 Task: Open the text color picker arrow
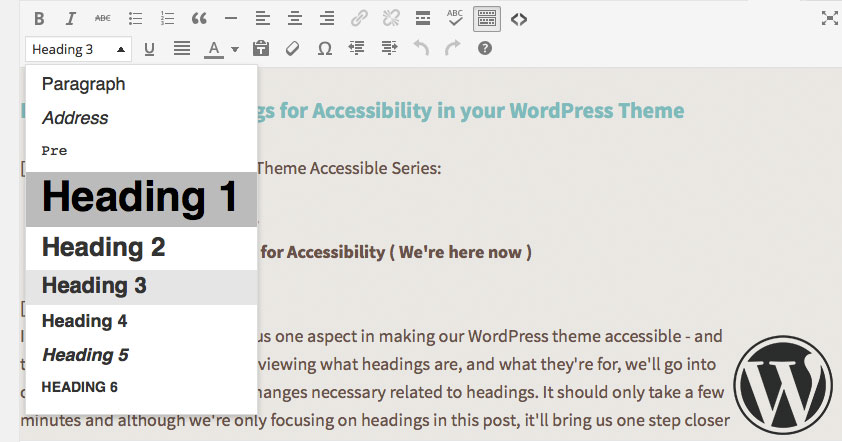coord(235,49)
